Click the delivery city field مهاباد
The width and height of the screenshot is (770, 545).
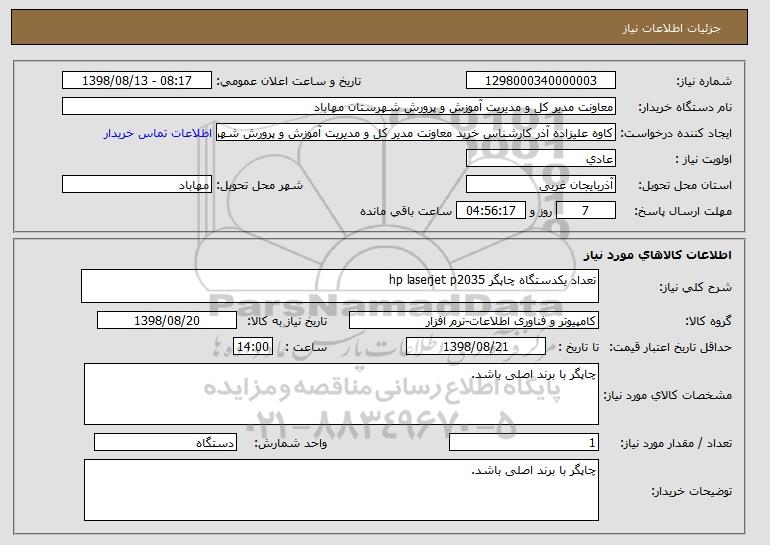(137, 185)
